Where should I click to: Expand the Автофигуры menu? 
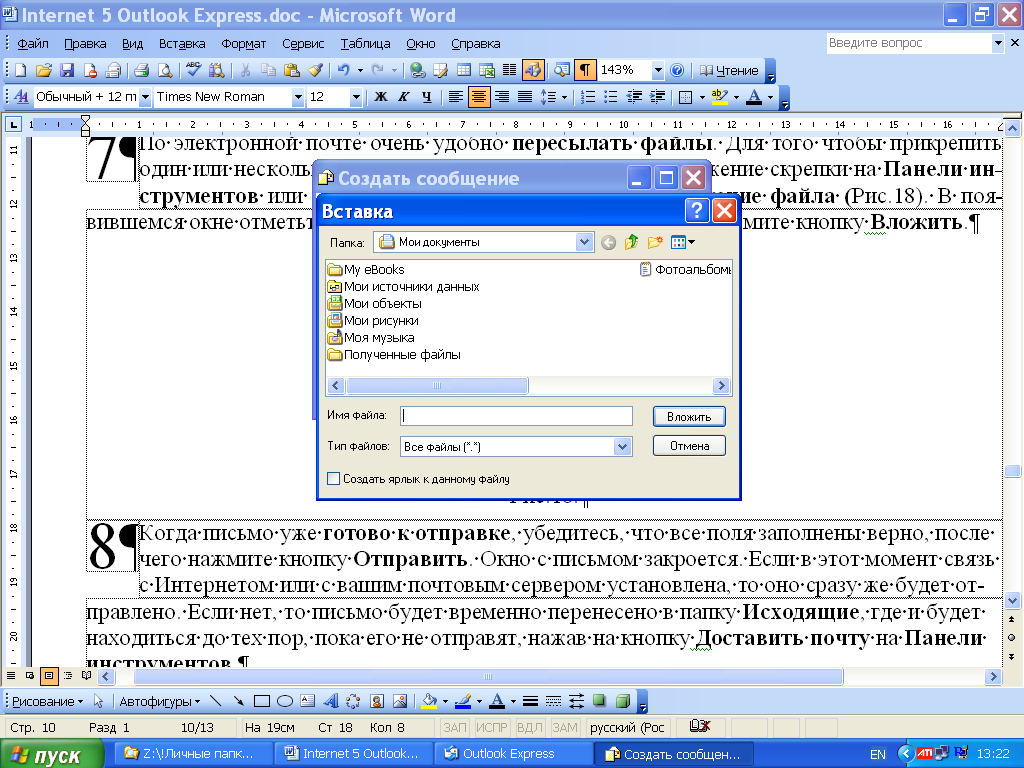159,701
